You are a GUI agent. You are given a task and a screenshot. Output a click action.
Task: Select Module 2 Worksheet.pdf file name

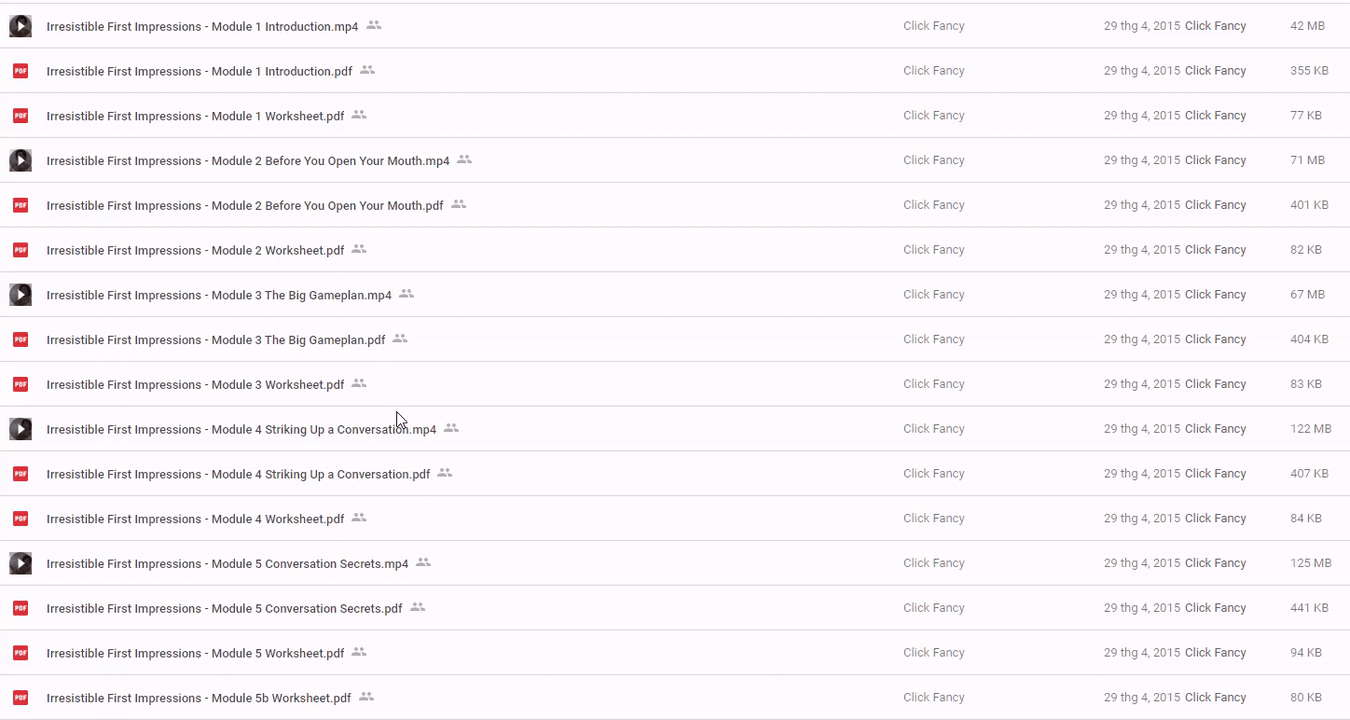195,251
